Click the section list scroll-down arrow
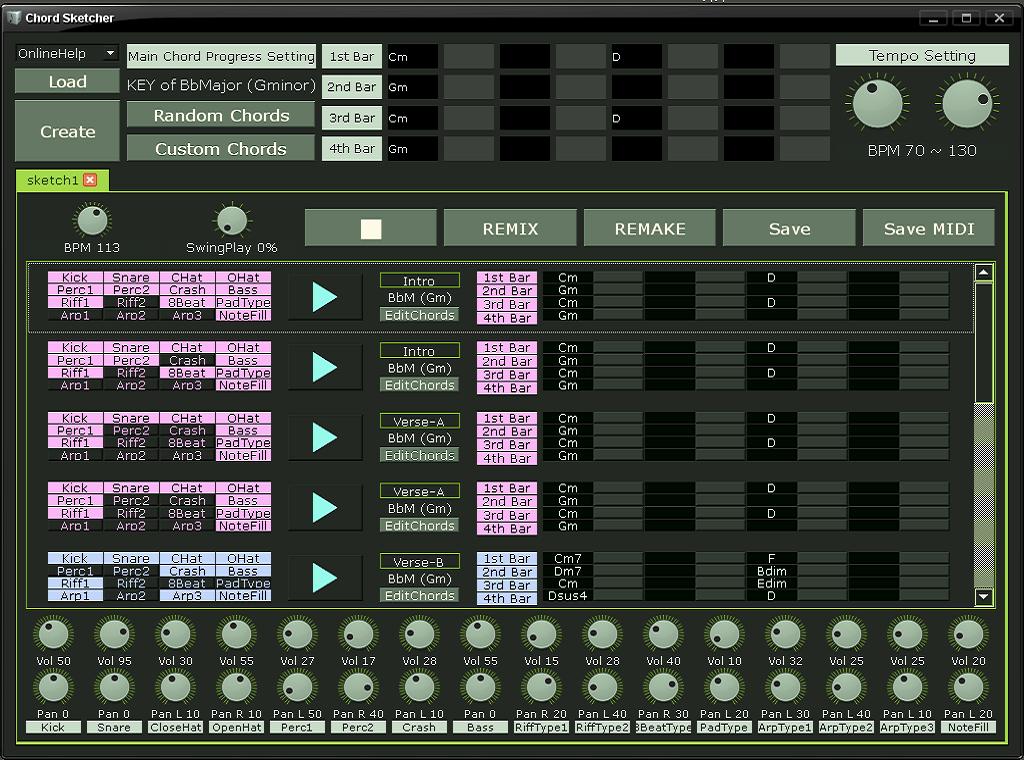The height and width of the screenshot is (760, 1024). 984,595
